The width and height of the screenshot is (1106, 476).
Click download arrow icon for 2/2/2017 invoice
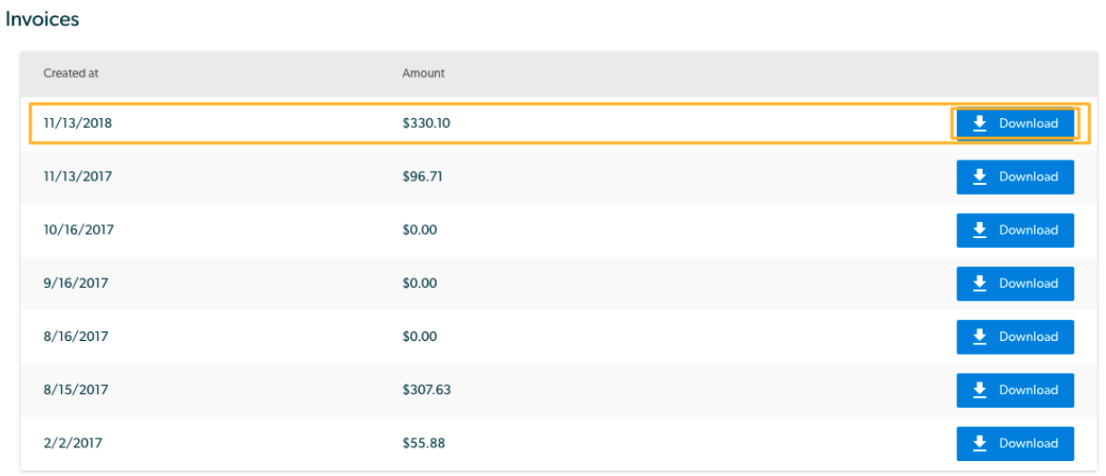pyautogui.click(x=979, y=444)
